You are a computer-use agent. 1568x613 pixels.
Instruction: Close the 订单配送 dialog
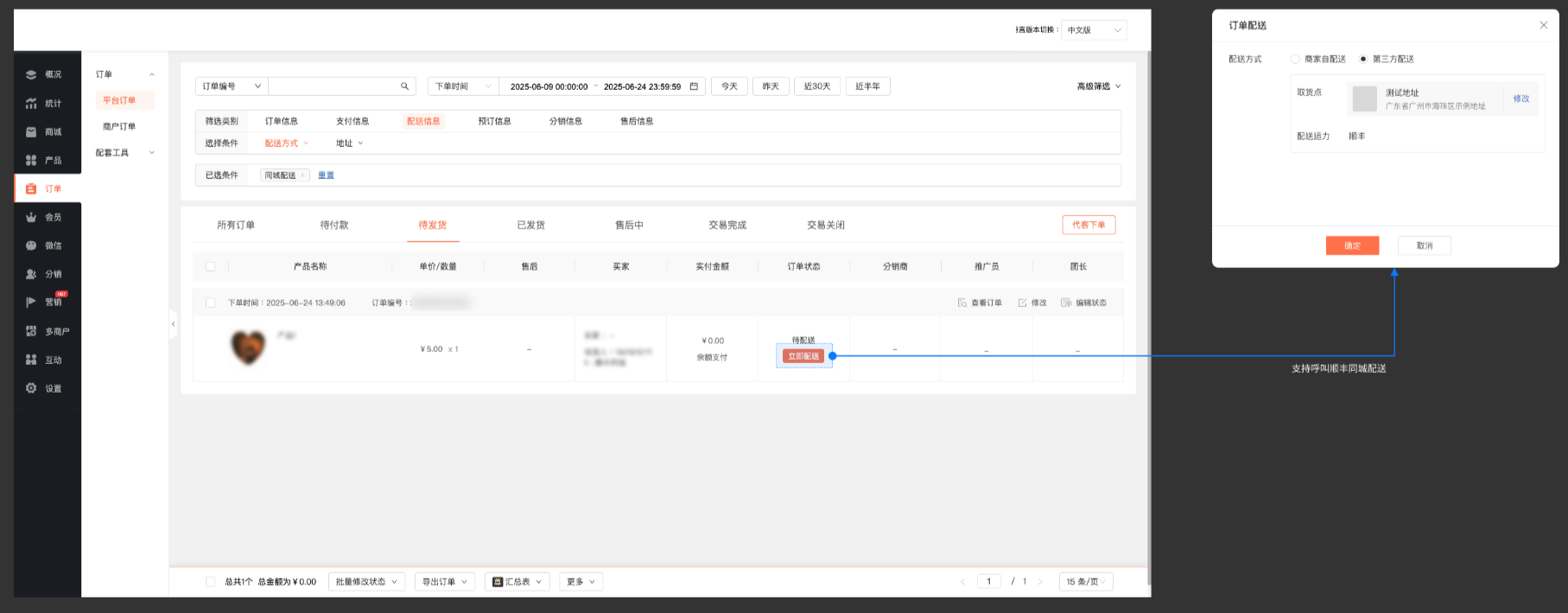1544,25
